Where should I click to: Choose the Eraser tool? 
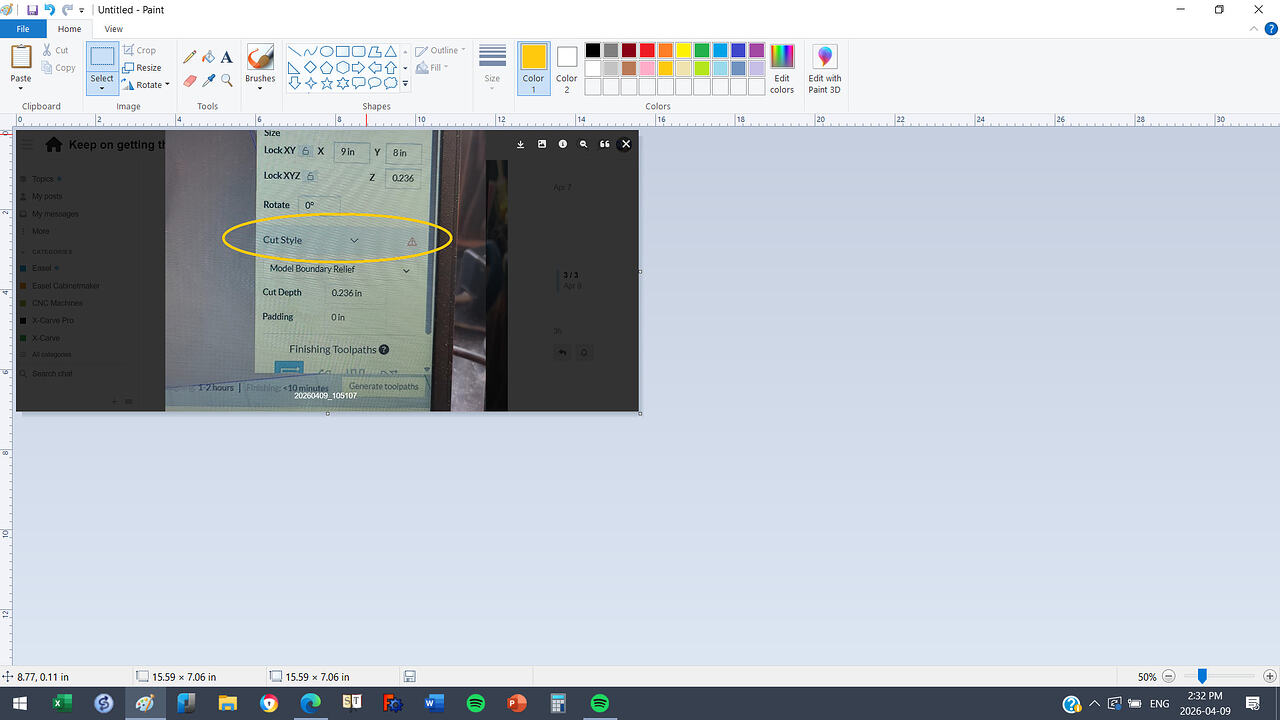tap(189, 81)
